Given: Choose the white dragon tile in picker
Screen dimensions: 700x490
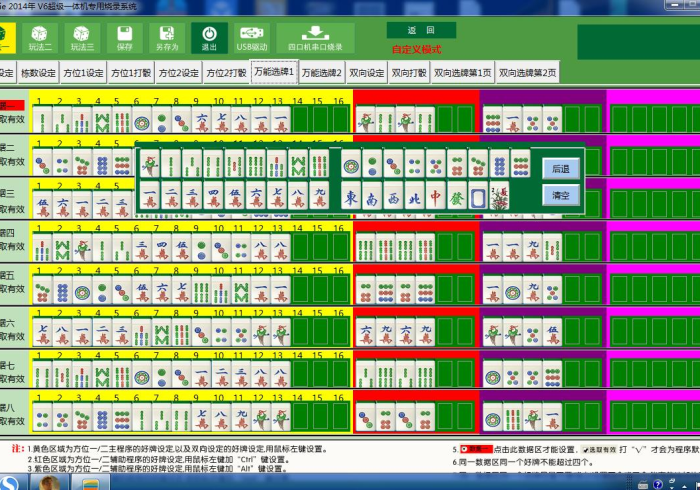Looking at the screenshot, I should pos(478,196).
